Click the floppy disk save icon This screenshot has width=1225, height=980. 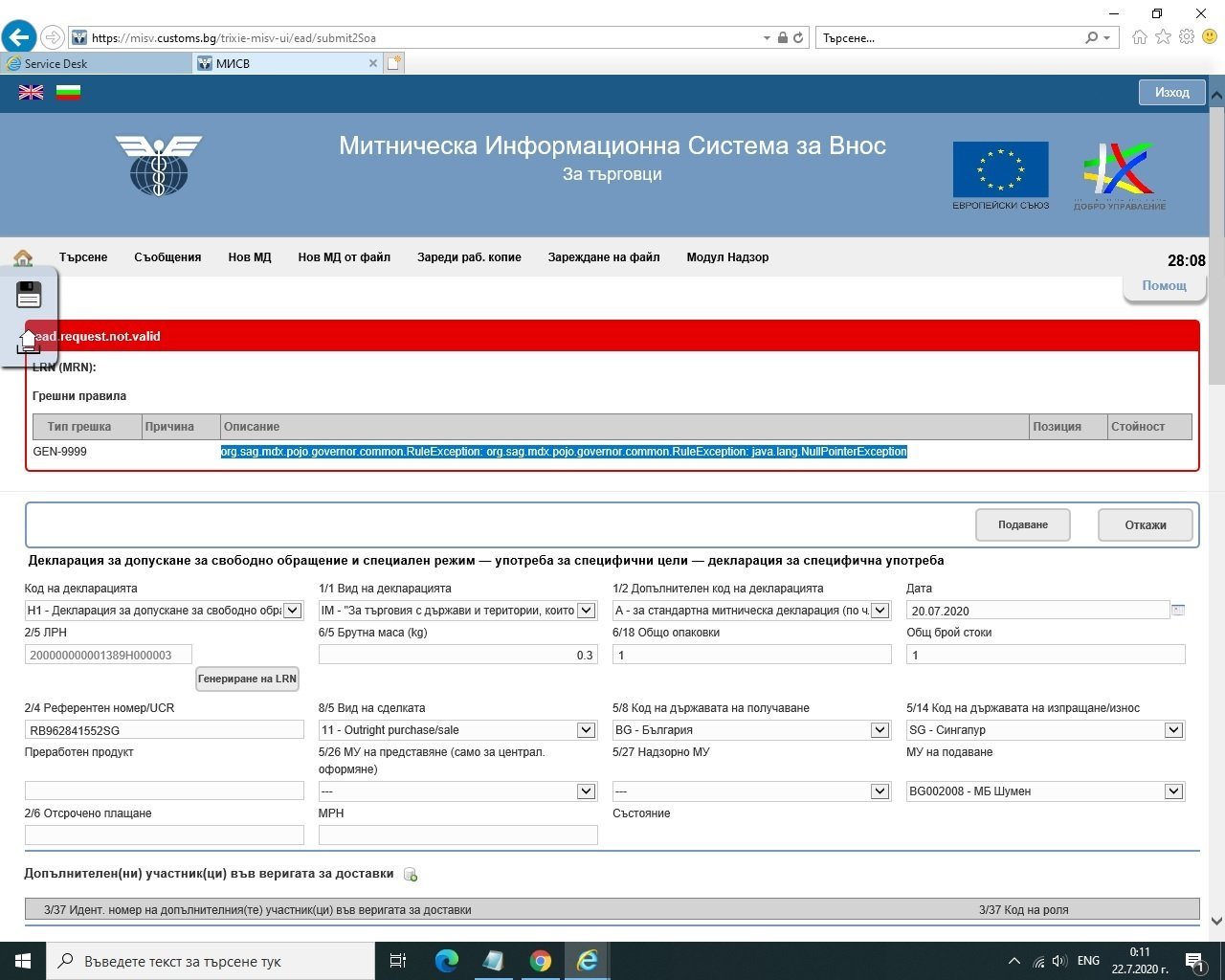[x=30, y=294]
